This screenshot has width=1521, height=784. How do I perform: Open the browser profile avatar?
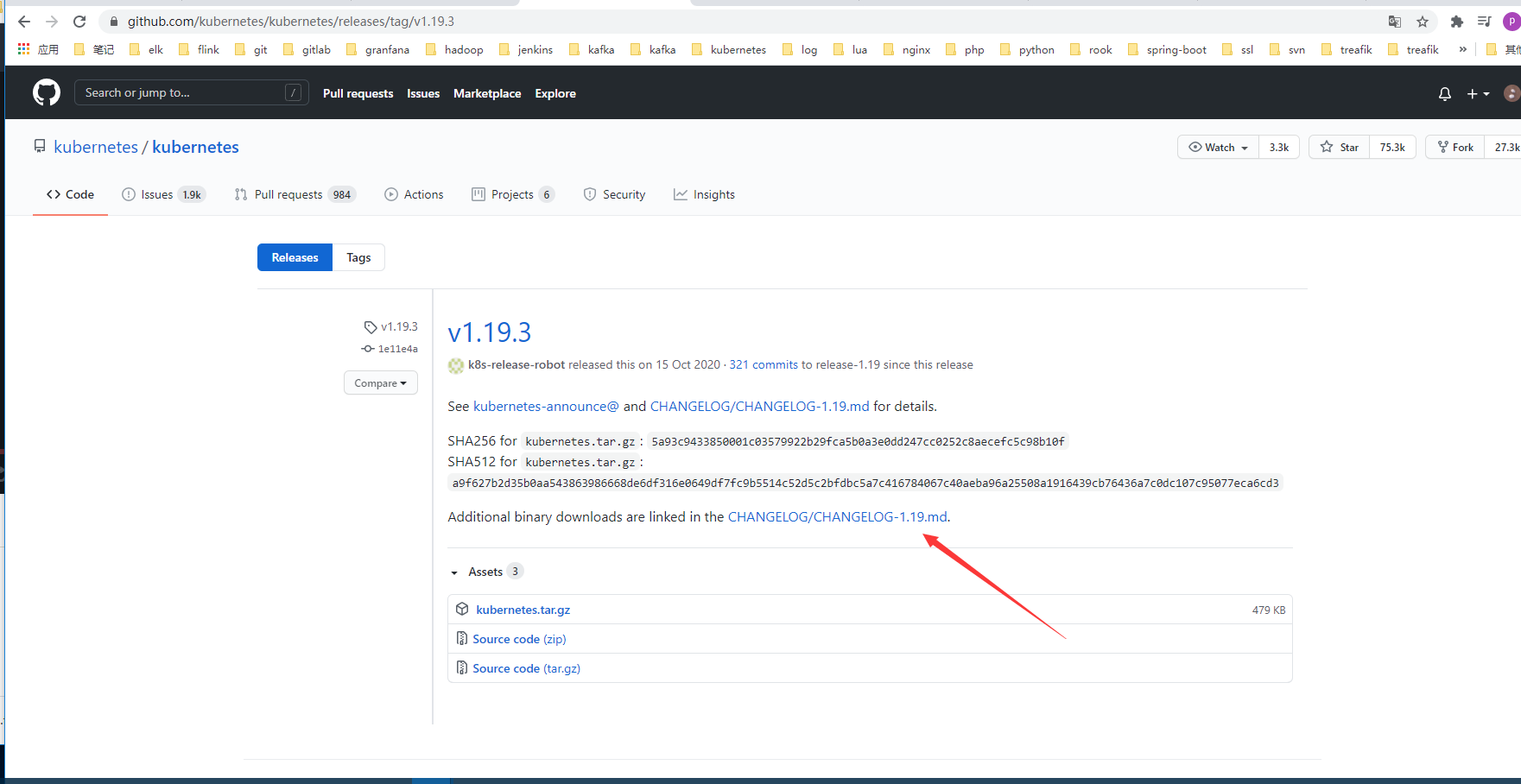[1511, 22]
